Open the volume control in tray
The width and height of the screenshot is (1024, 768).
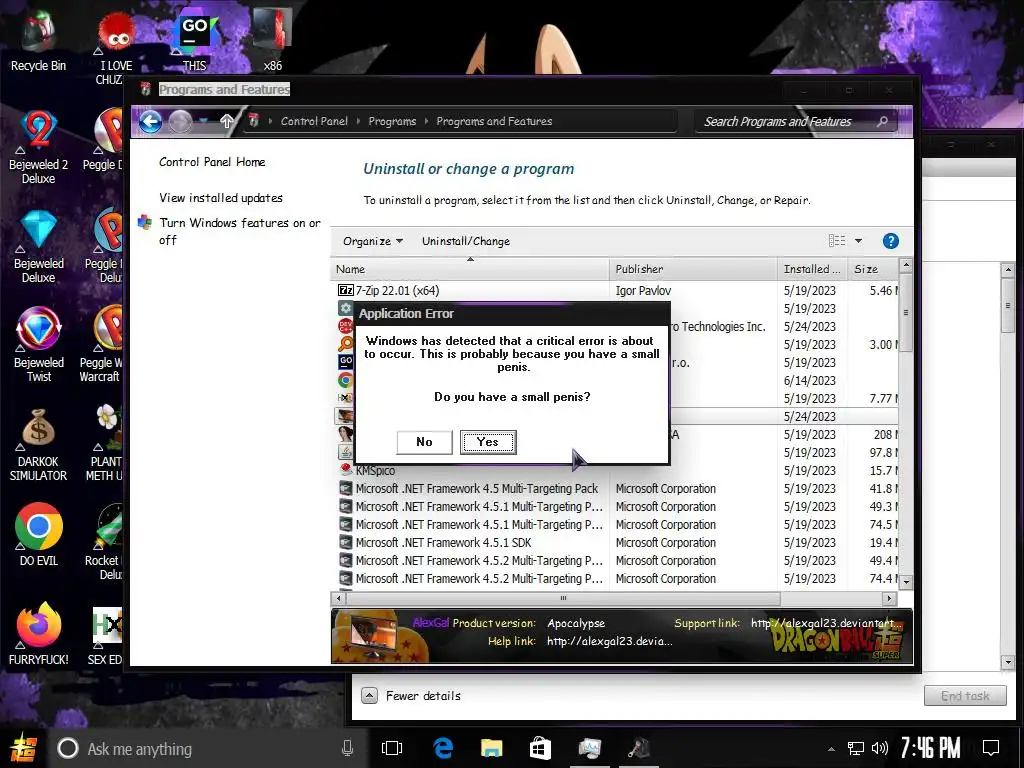coord(880,748)
